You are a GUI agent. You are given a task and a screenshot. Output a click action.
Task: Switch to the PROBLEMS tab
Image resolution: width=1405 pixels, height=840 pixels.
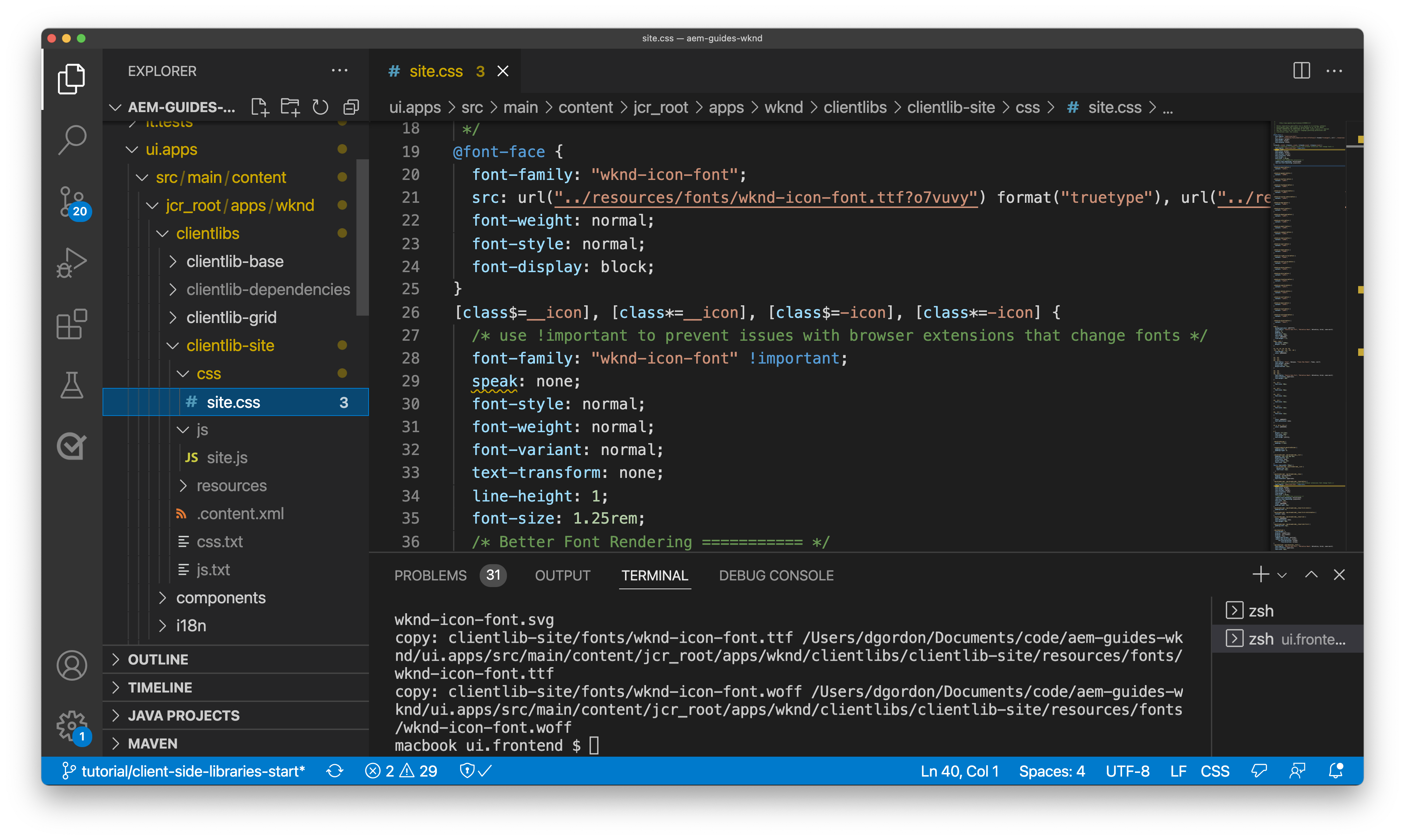[430, 575]
